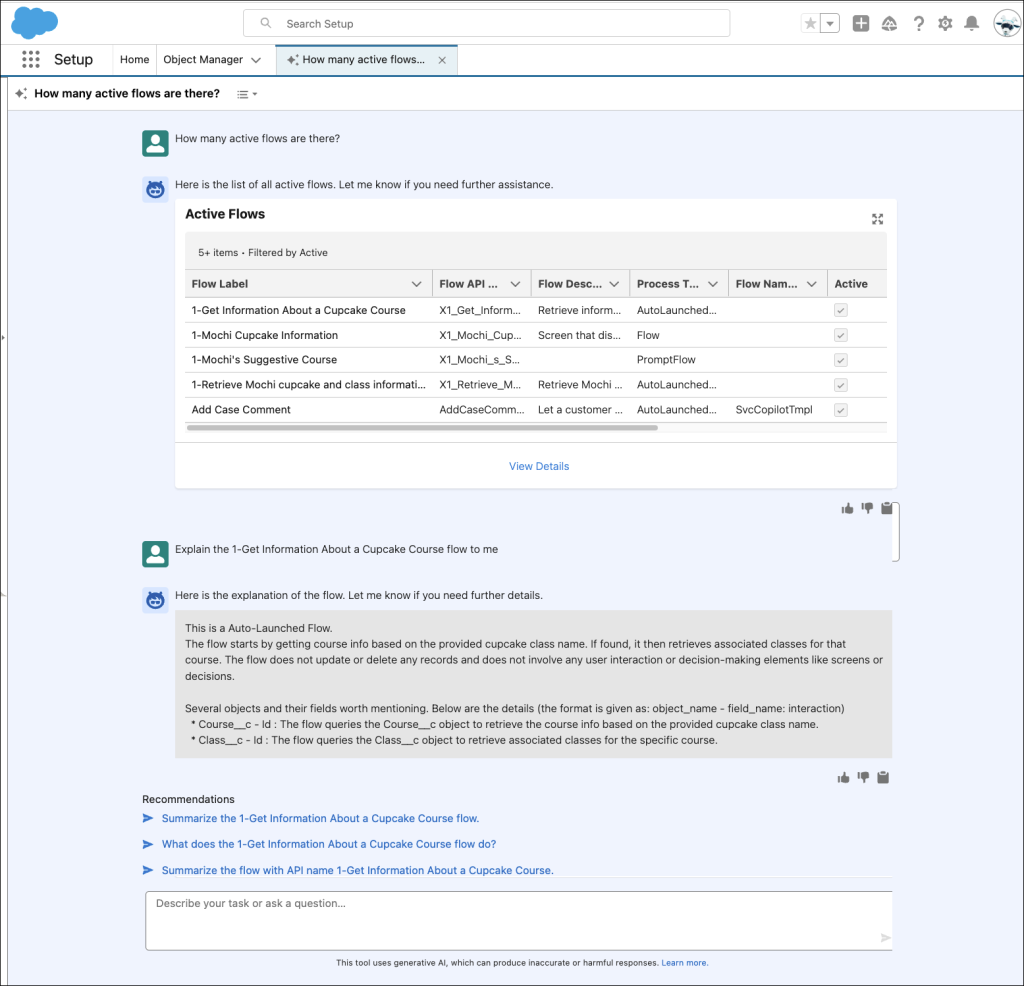Screen dimensions: 1024x986
Task: Focus the Describe your task input box
Action: 519,921
